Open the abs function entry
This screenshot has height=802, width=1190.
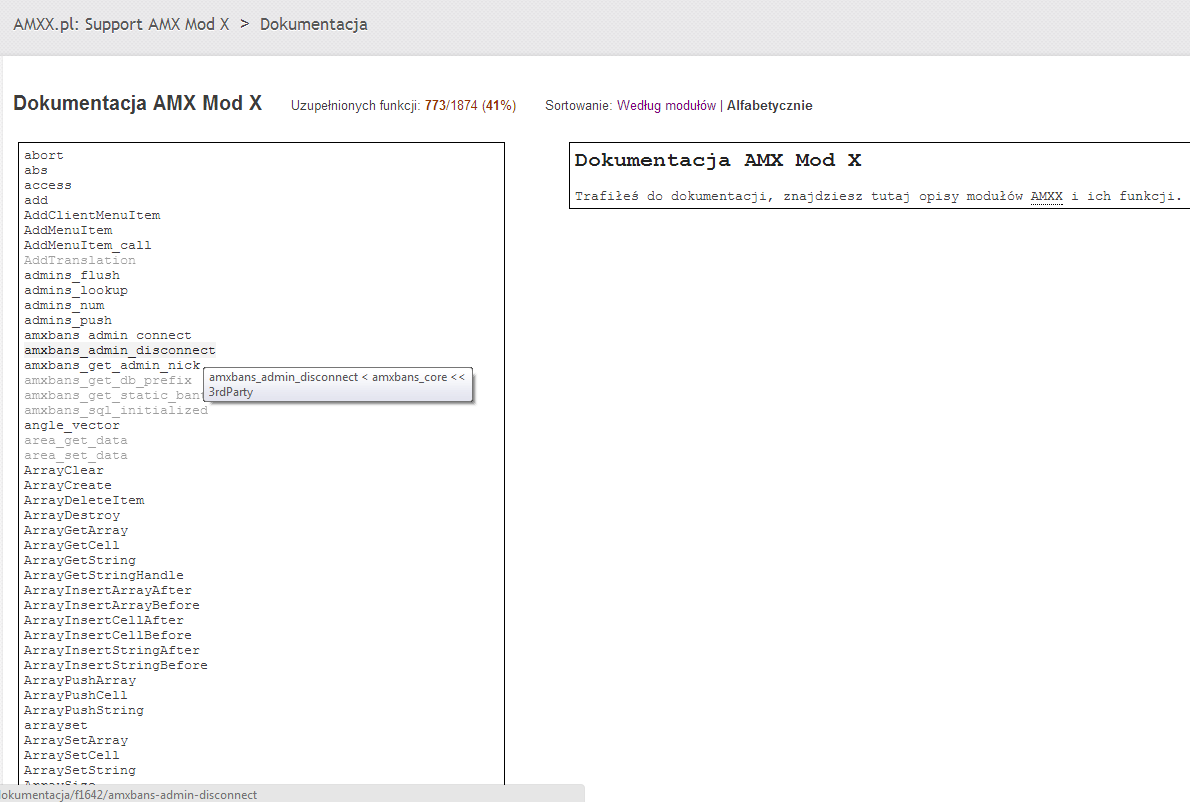[36, 171]
